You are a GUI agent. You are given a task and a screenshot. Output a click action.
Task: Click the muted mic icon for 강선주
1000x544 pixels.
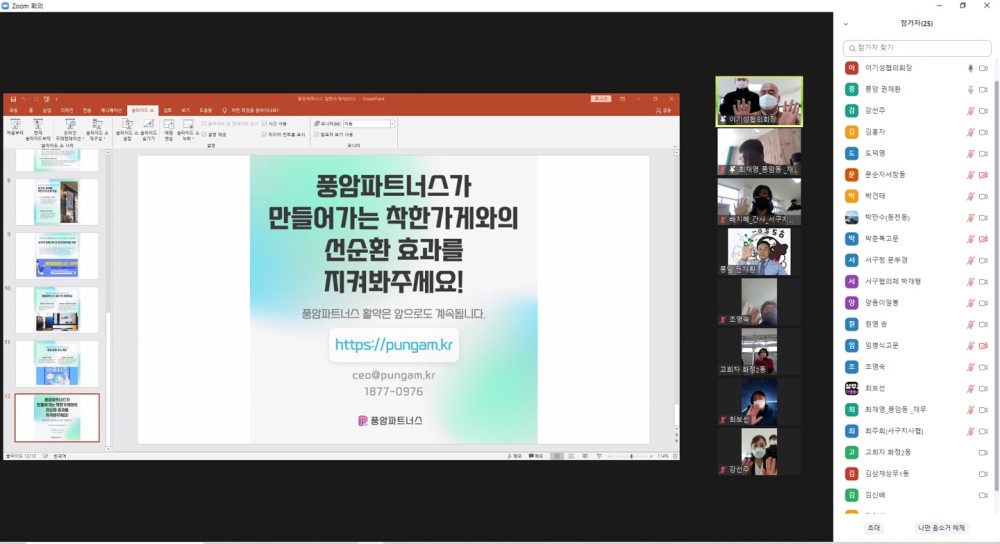click(971, 111)
